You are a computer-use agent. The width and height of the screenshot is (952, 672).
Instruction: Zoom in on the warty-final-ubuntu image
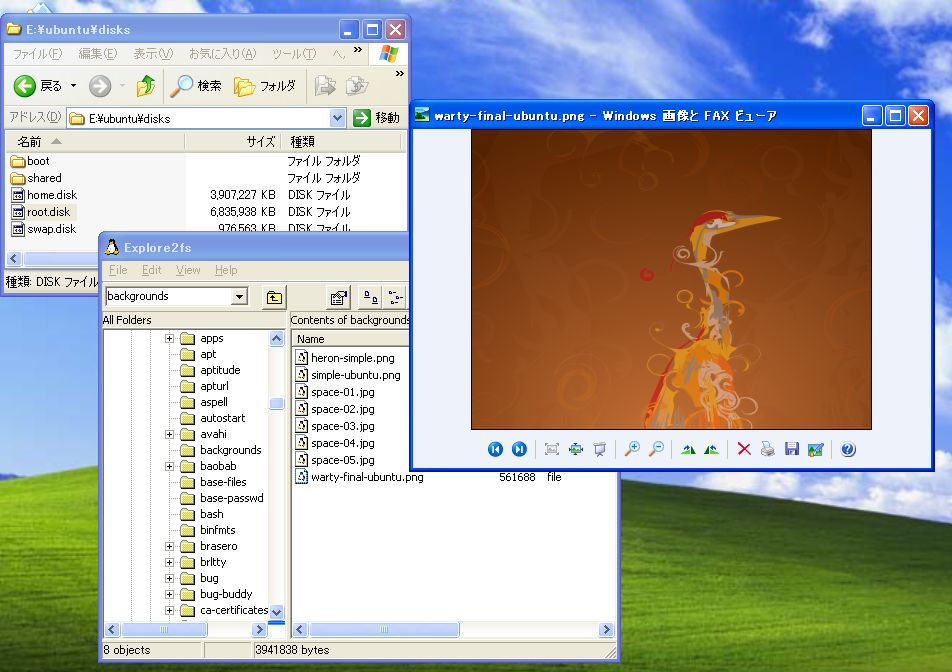[632, 449]
